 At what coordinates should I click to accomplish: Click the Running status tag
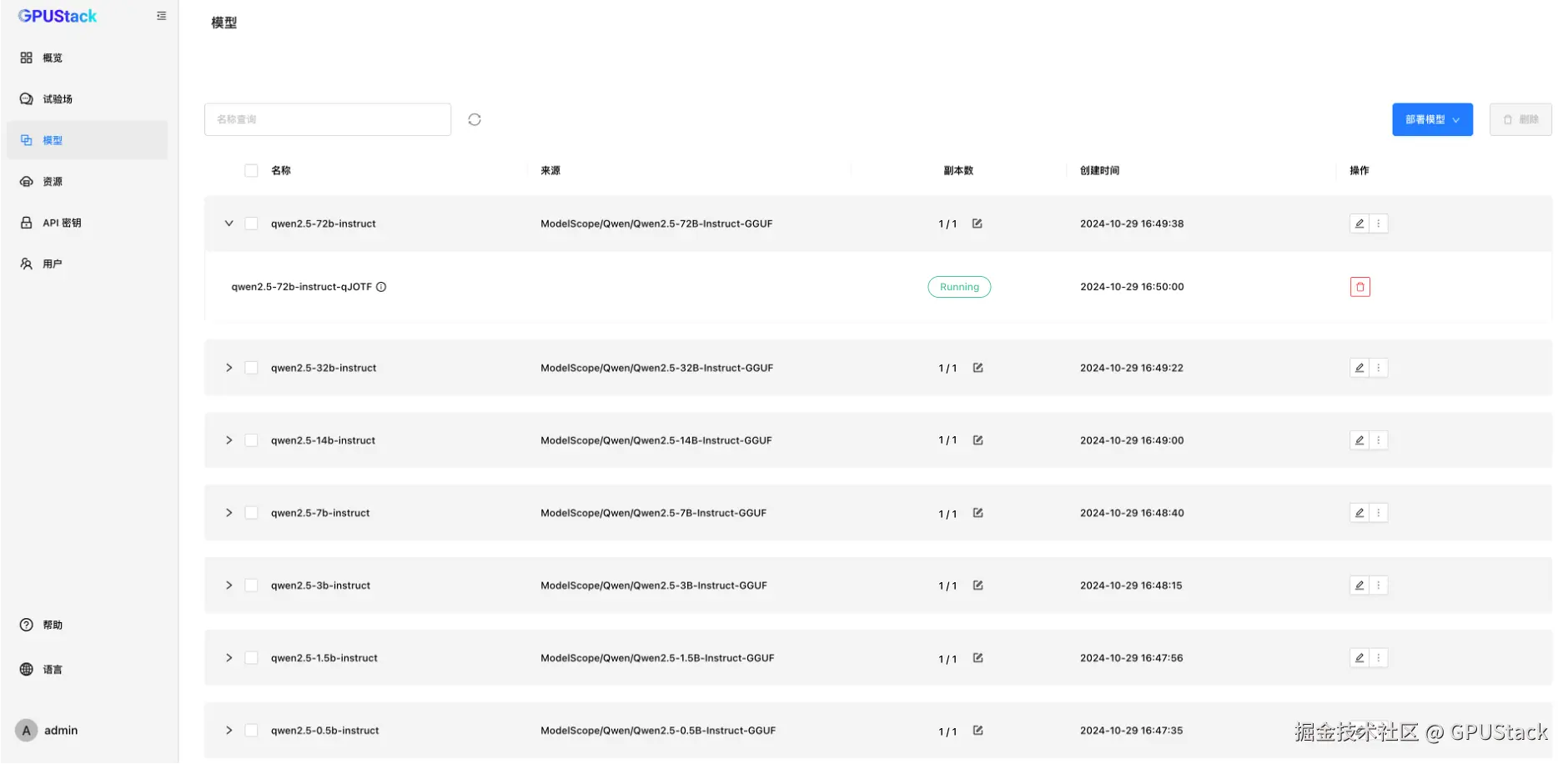point(959,287)
